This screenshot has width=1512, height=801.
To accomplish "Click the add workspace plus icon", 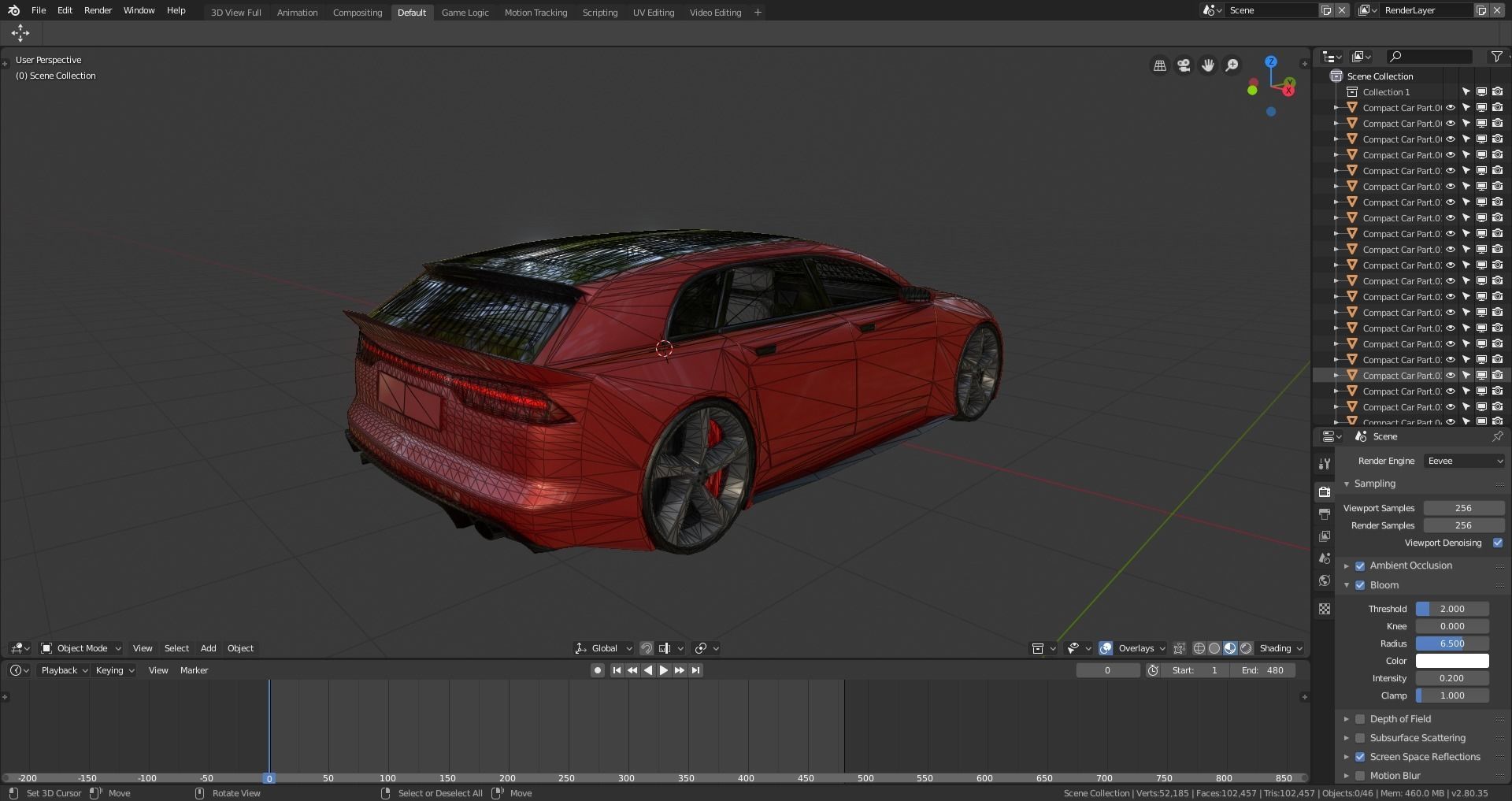I will click(758, 12).
